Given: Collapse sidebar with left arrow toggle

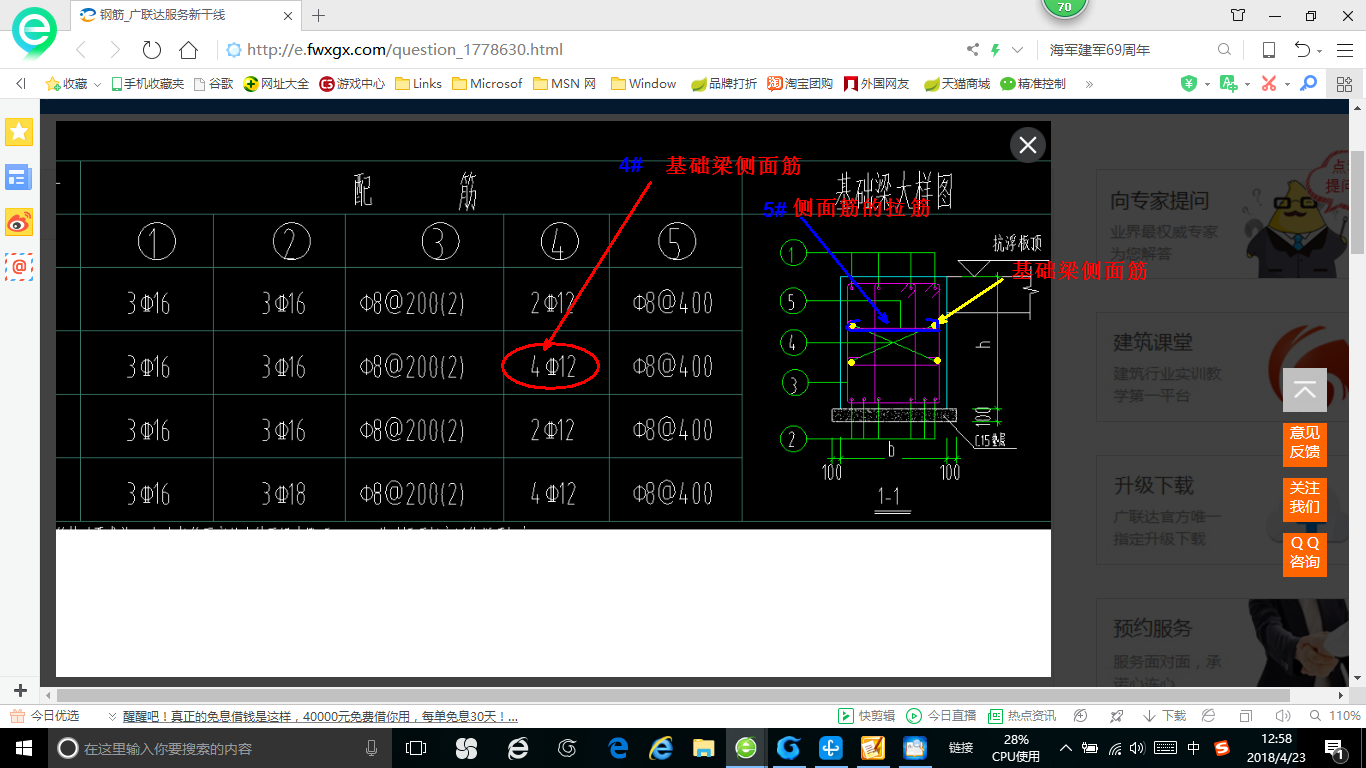Looking at the screenshot, I should 20,84.
